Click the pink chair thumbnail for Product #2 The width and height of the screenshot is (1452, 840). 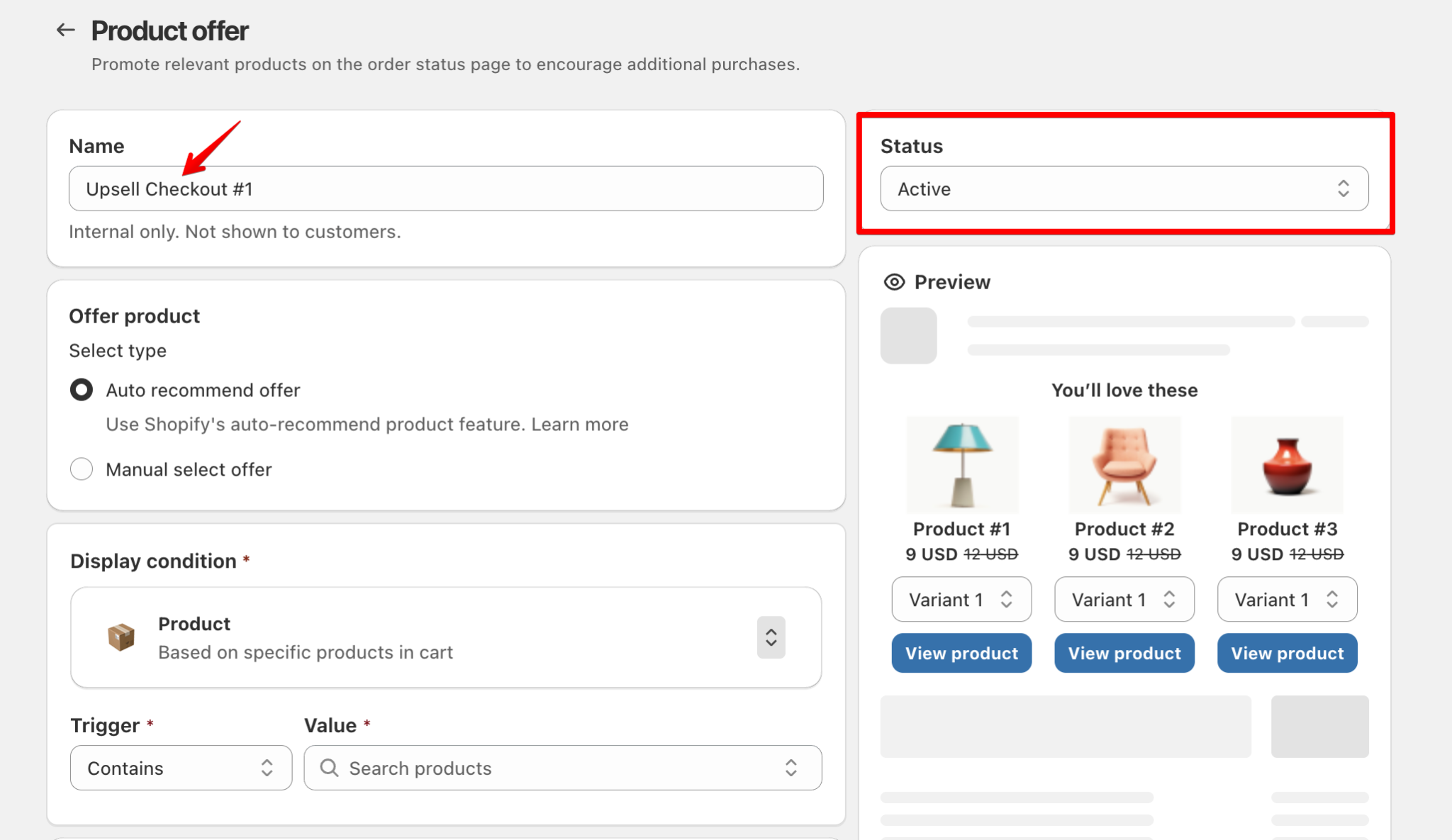click(1124, 464)
